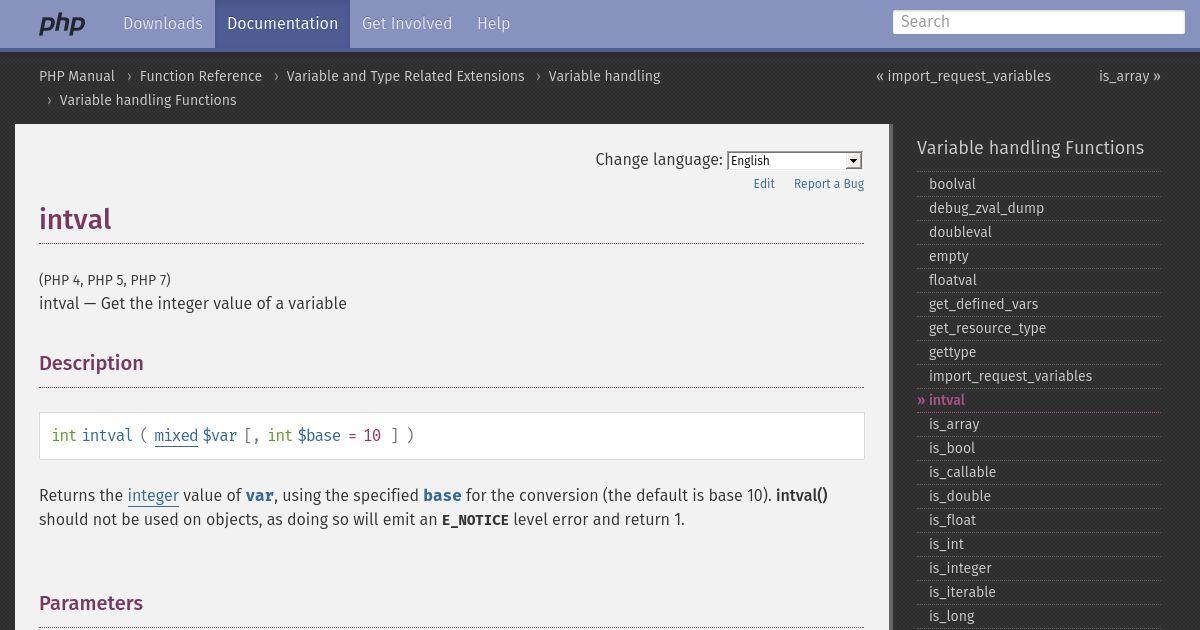Click the E_NOTICE constant text
This screenshot has width=1200, height=630.
[x=475, y=520]
